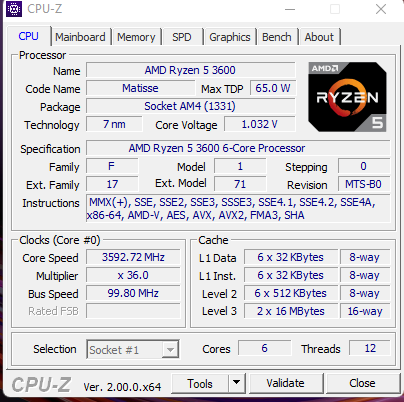
Task: Click the Validate button
Action: (286, 383)
